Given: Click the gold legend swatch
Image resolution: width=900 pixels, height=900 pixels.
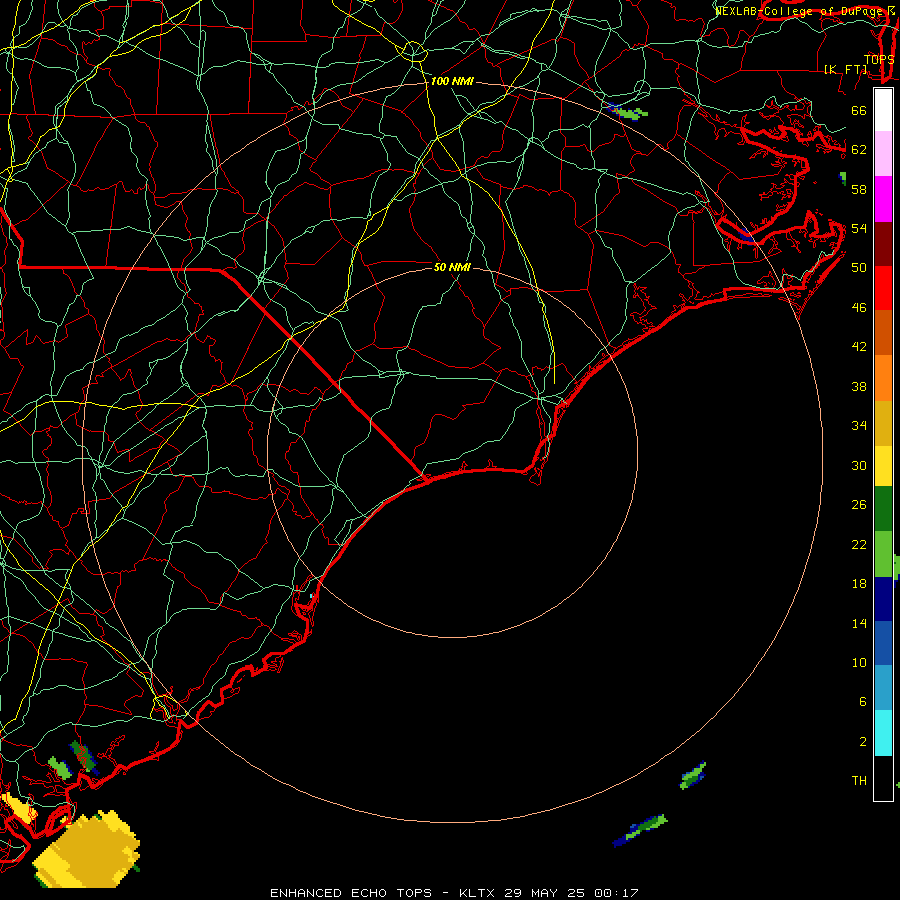Looking at the screenshot, I should [883, 423].
